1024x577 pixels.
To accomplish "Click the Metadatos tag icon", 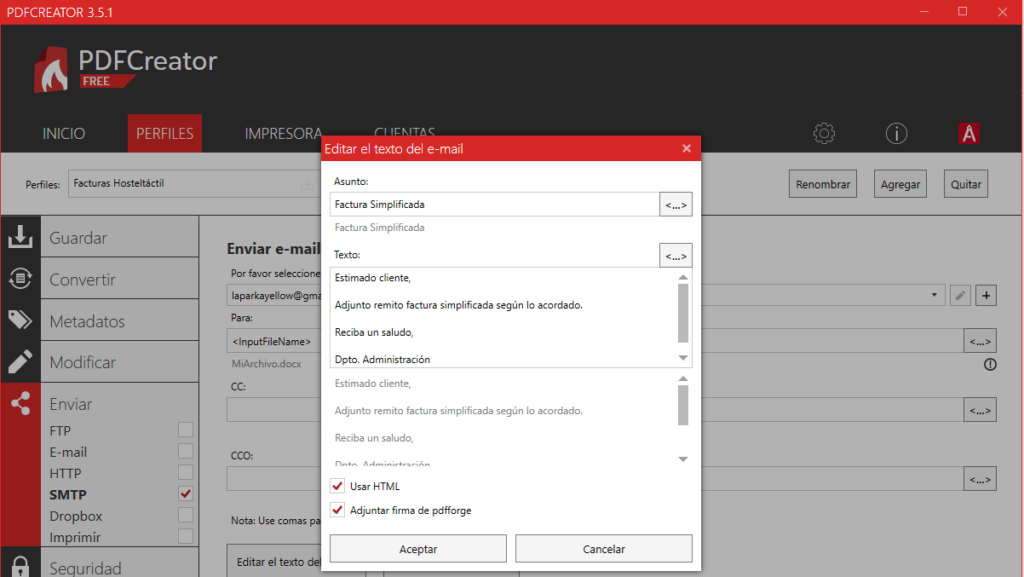I will pos(20,320).
